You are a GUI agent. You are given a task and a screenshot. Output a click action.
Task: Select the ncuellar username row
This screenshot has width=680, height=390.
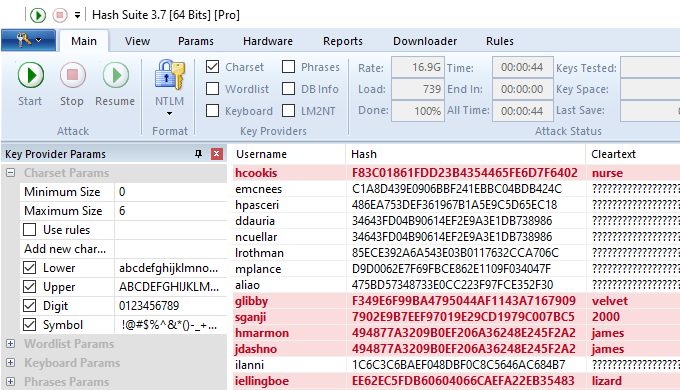256,237
